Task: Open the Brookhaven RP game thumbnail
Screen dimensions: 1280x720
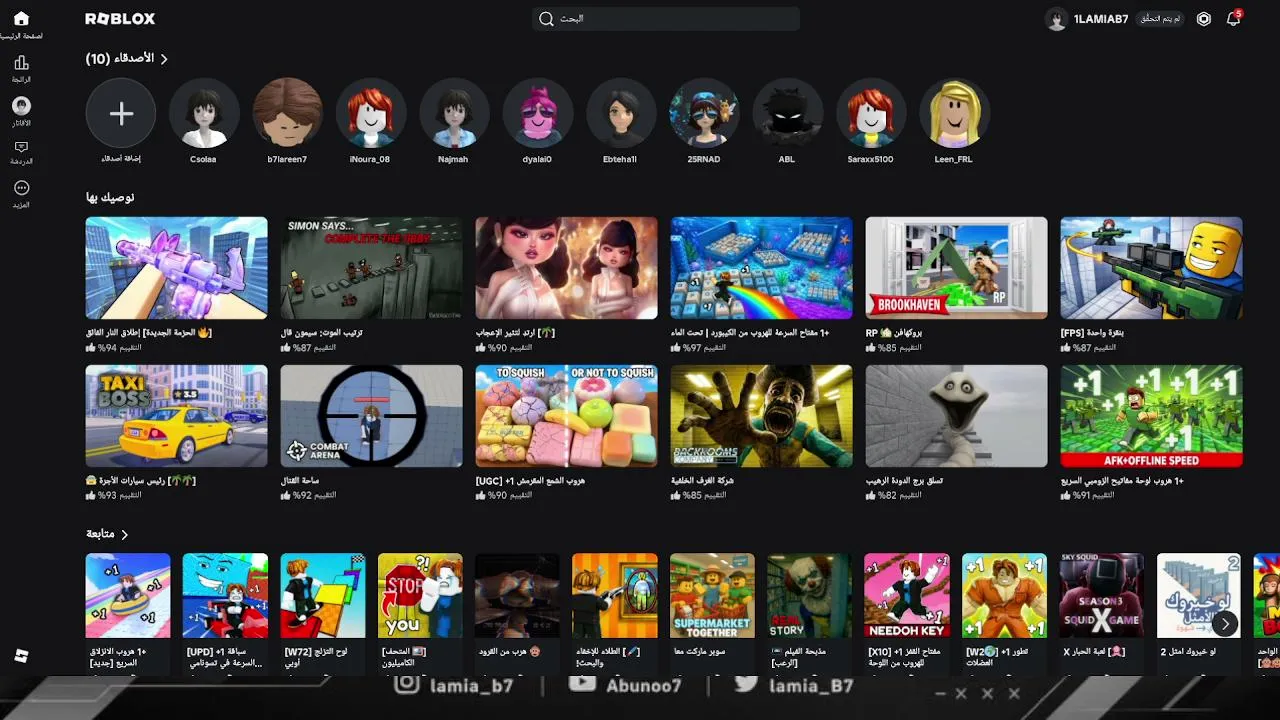Action: tap(956, 268)
